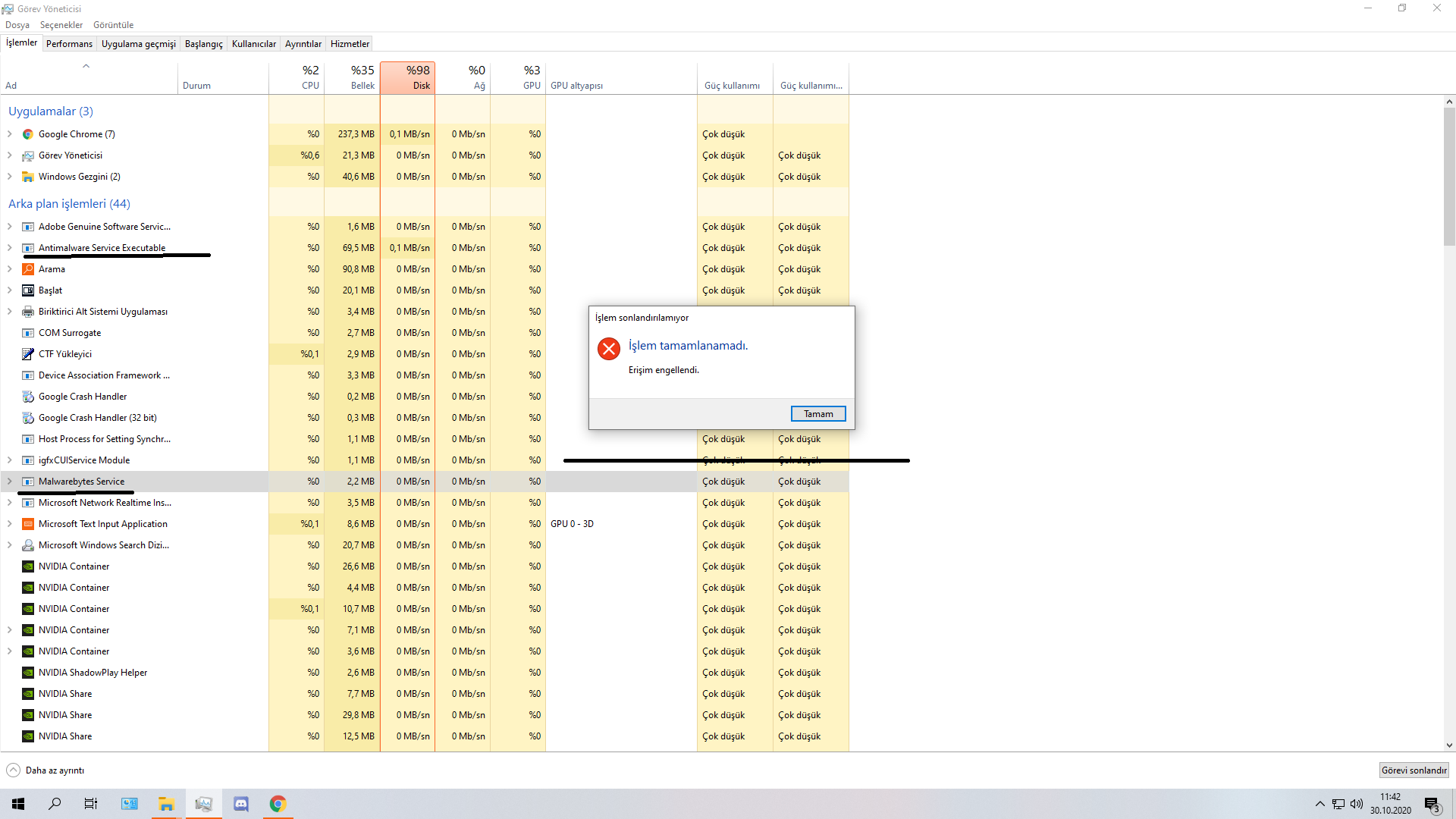The width and height of the screenshot is (1456, 819).
Task: Click the volume icon in system tray
Action: click(x=1357, y=804)
